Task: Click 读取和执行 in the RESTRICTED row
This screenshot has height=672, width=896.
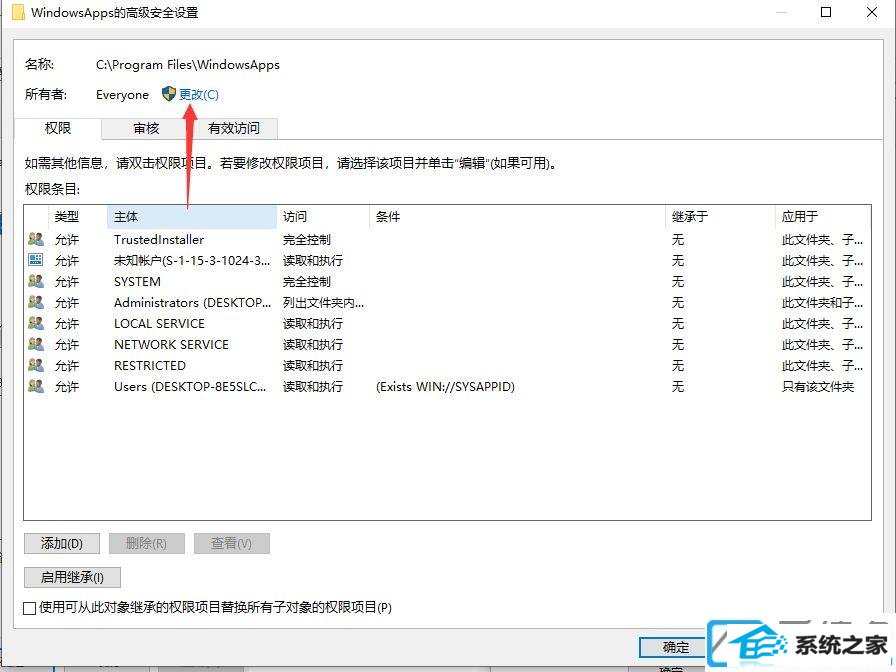Action: click(313, 366)
